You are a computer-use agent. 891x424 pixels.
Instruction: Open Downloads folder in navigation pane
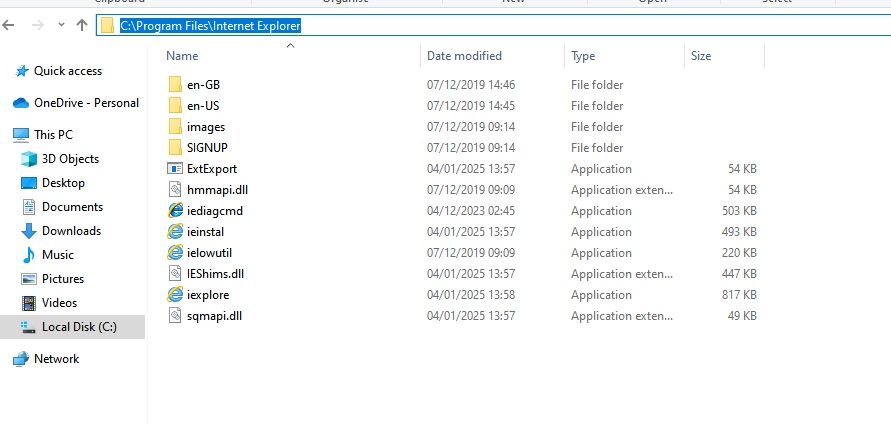pyautogui.click(x=71, y=231)
